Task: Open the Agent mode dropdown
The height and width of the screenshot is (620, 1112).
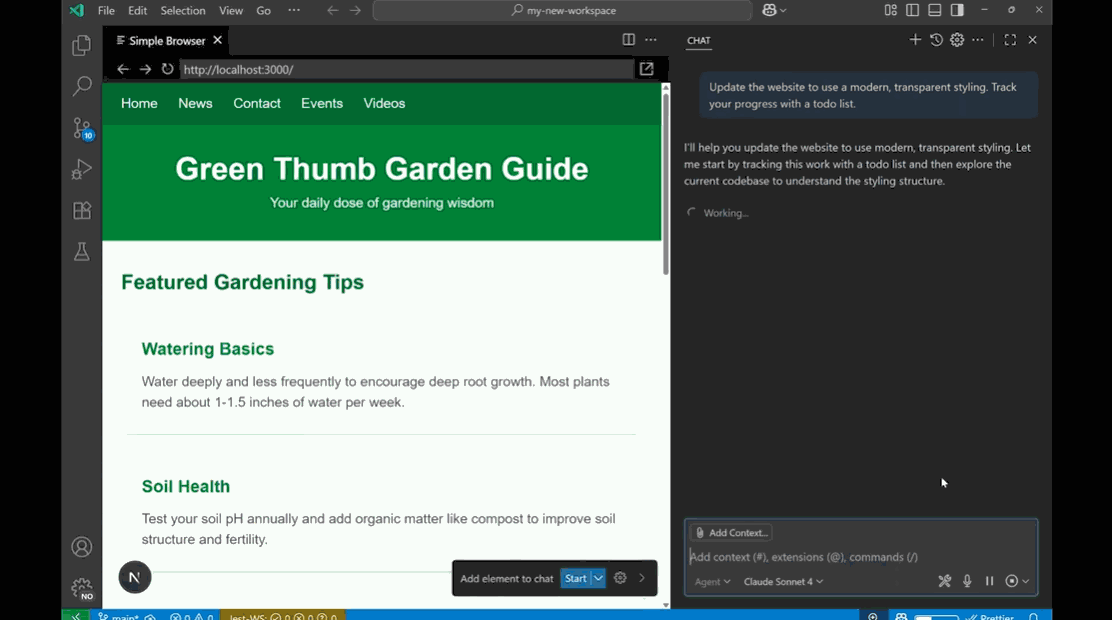Action: pos(712,582)
